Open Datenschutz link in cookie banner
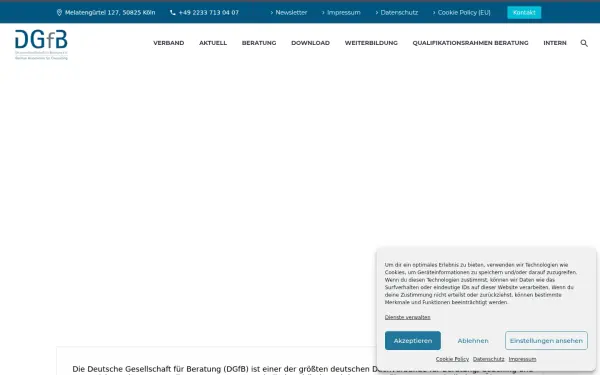Screen dimensions: 600x375 (x=489, y=359)
